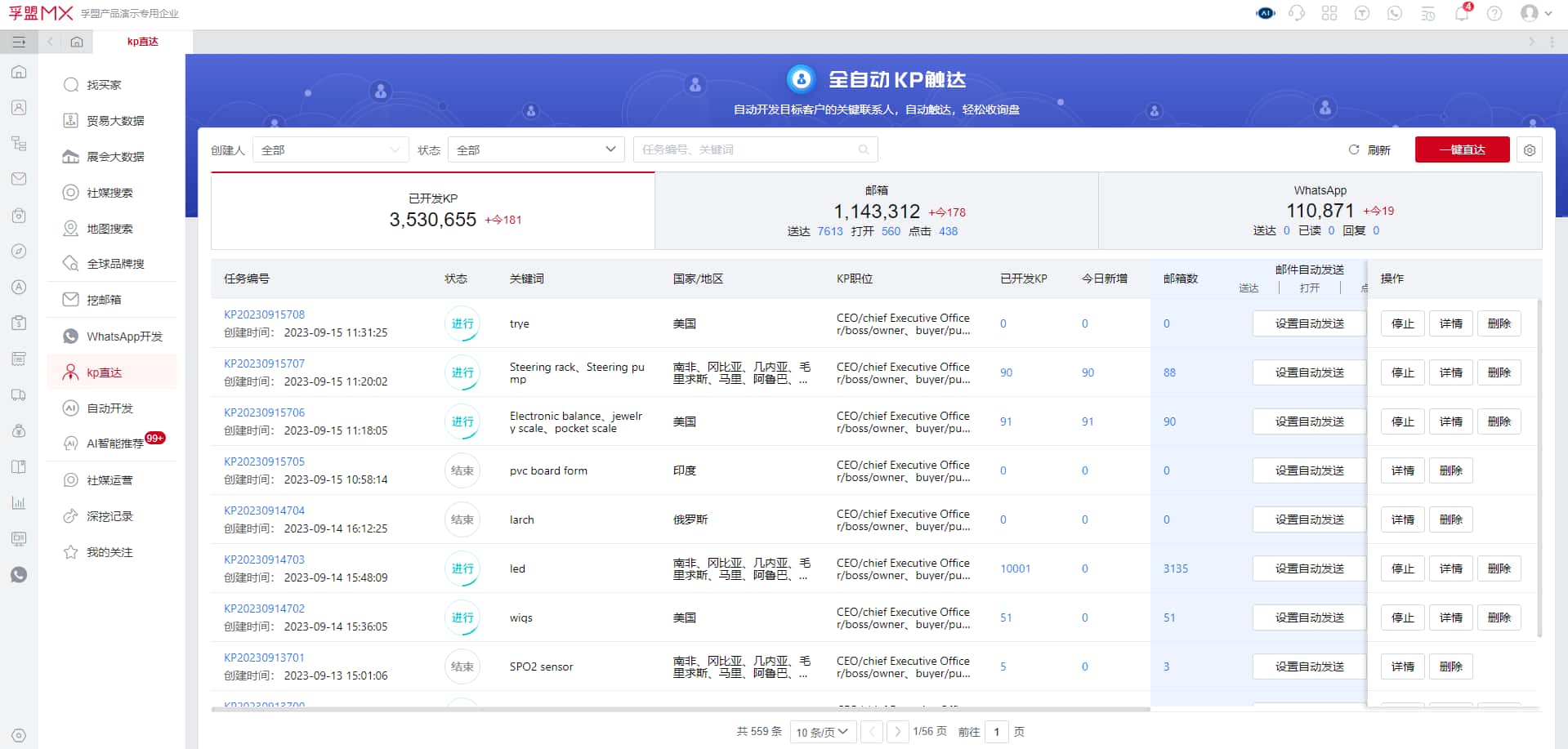
Task: Click the customer service headset icon
Action: pyautogui.click(x=1297, y=14)
